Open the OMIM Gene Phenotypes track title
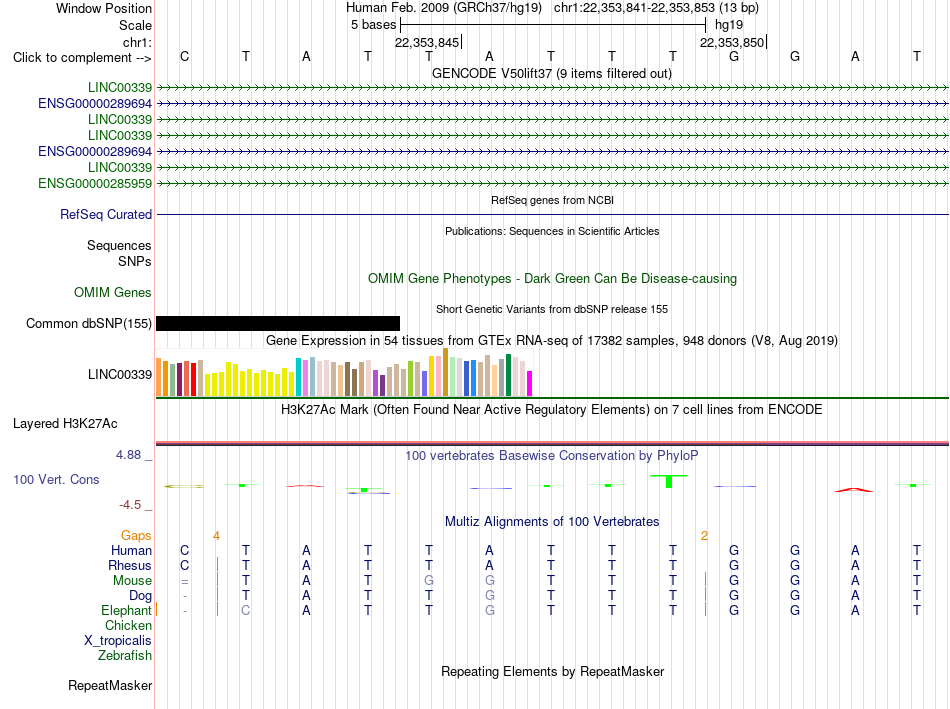The image size is (950, 709). [x=552, y=279]
